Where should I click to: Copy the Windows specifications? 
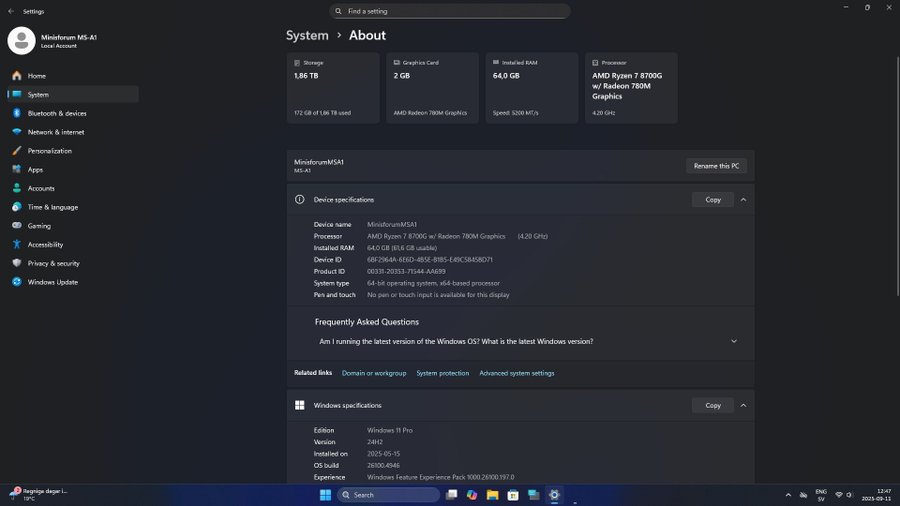click(x=712, y=405)
